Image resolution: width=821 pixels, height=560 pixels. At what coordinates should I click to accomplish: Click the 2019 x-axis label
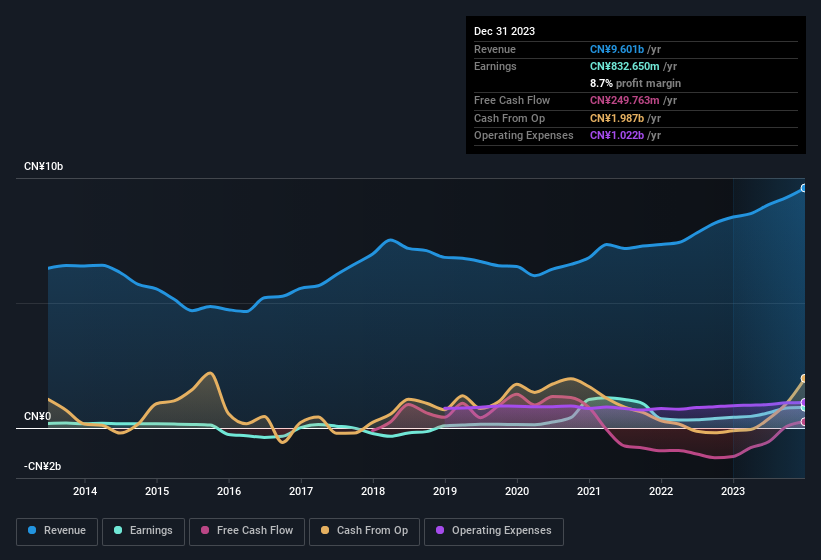tap(445, 491)
